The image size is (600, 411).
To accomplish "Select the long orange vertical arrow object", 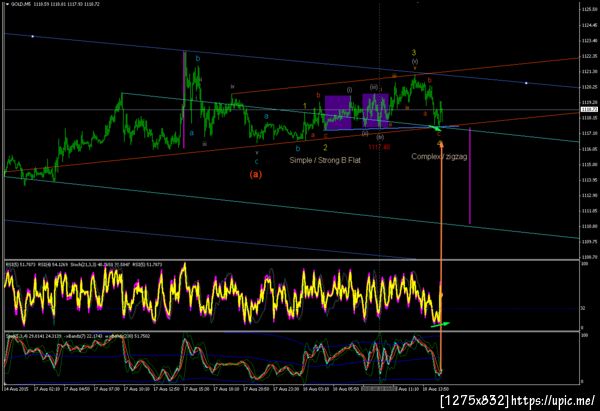I will [442, 256].
